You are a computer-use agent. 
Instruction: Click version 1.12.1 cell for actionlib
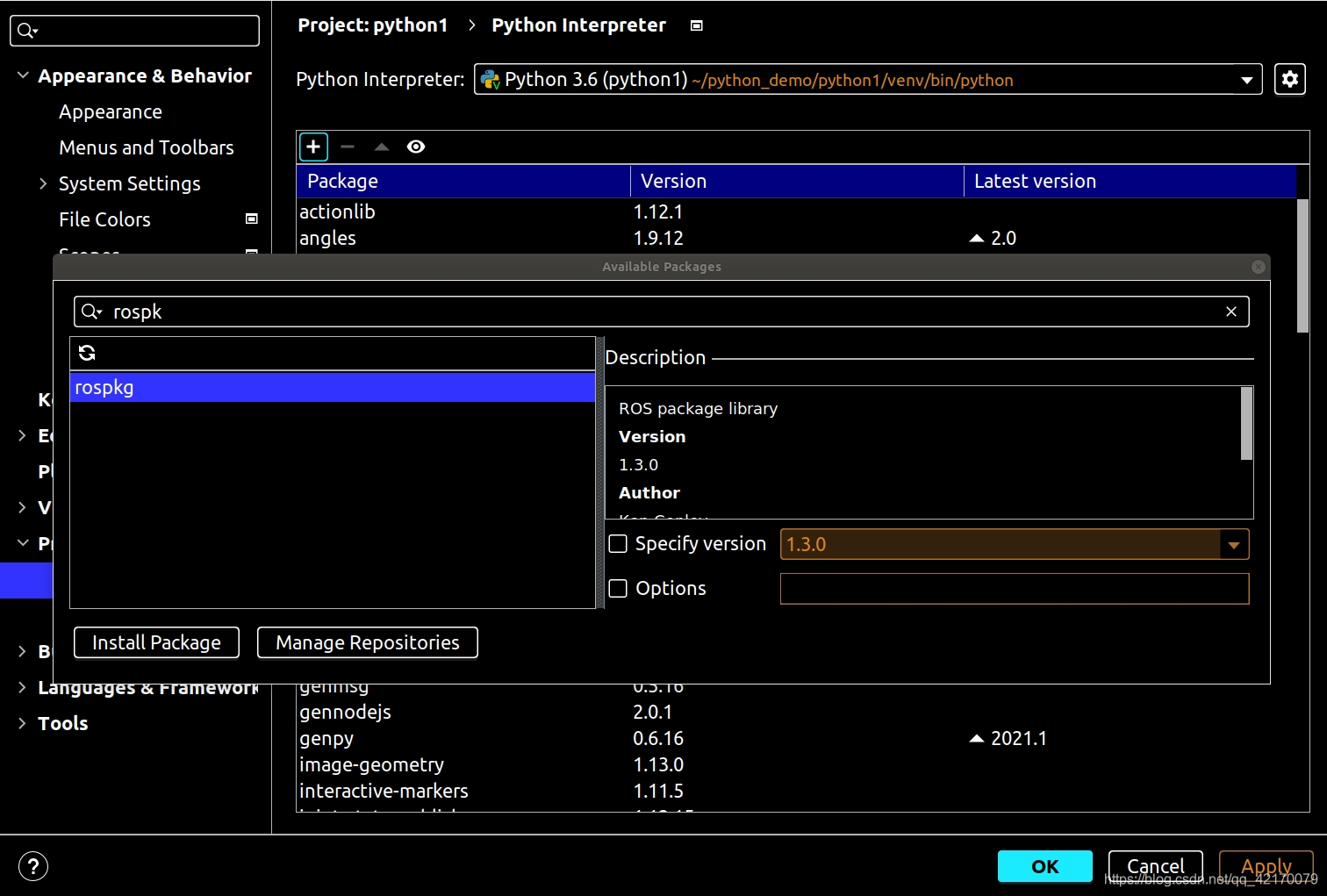658,211
